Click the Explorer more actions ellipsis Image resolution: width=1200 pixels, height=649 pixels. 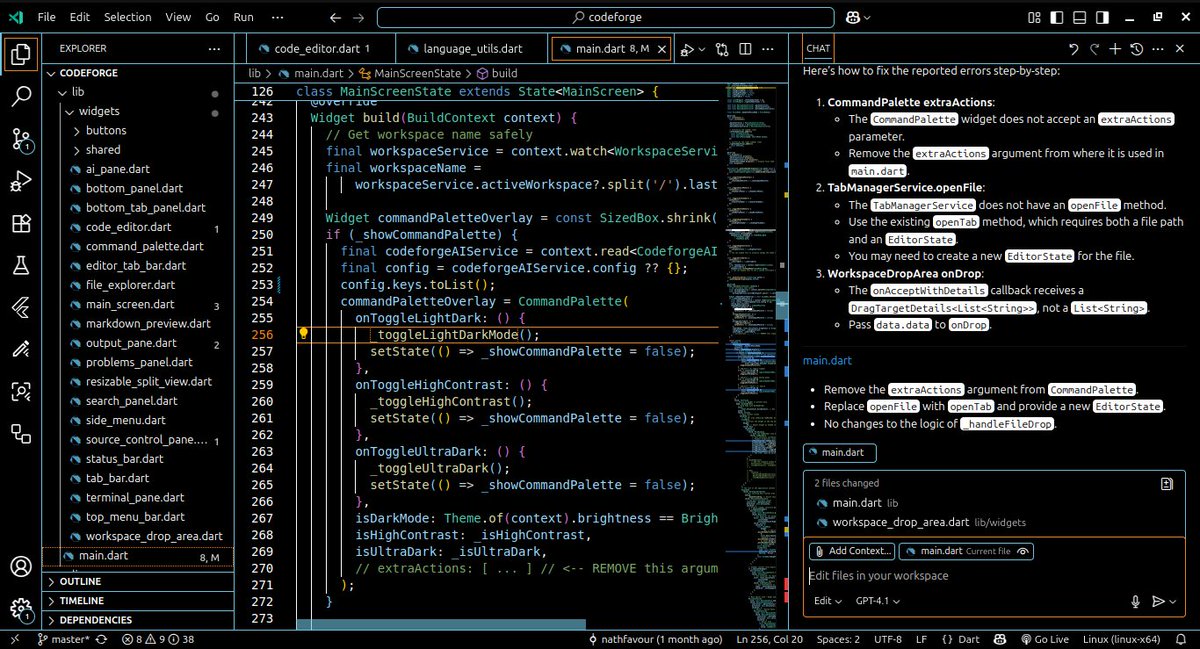click(214, 48)
